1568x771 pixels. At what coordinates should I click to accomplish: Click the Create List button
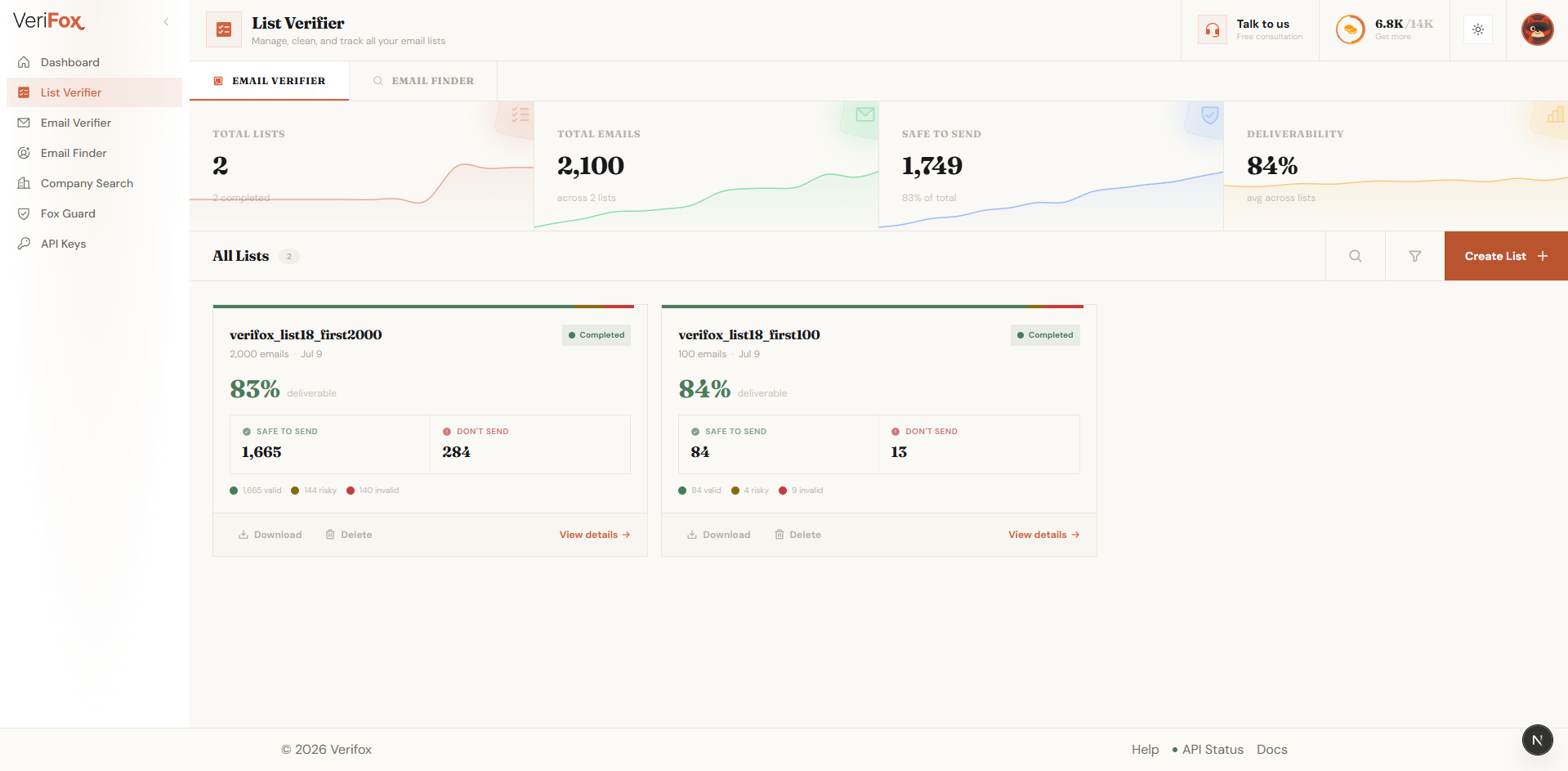point(1506,256)
